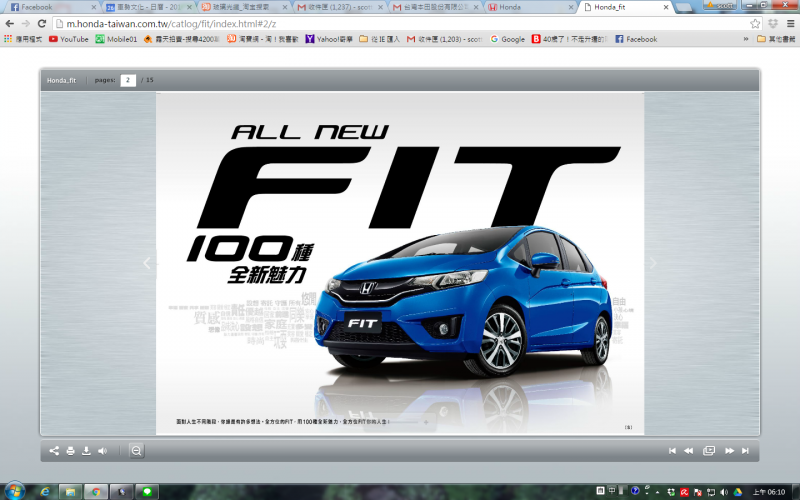Flip to previous page using left arrow
The image size is (800, 500).
point(147,263)
